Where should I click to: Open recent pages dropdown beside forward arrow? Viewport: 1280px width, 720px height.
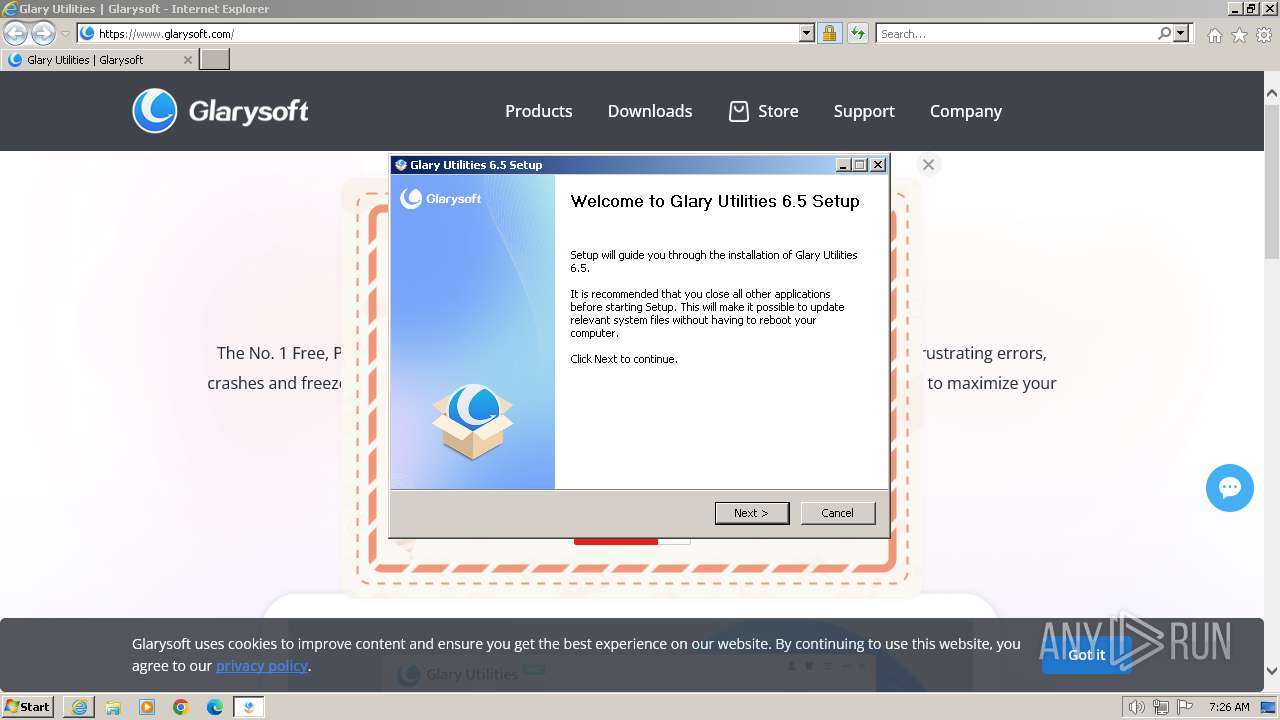(65, 34)
